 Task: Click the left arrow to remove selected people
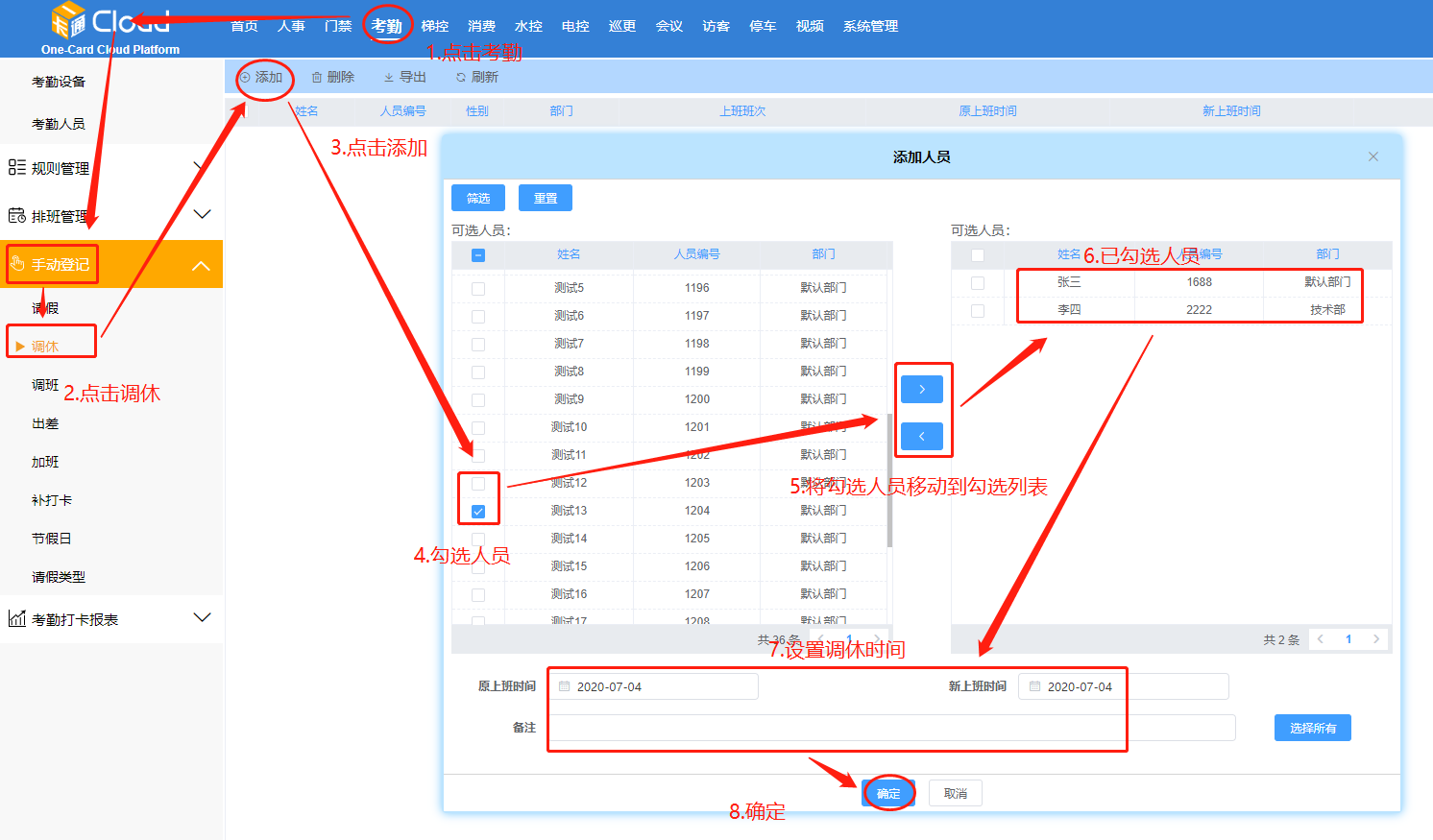point(921,436)
